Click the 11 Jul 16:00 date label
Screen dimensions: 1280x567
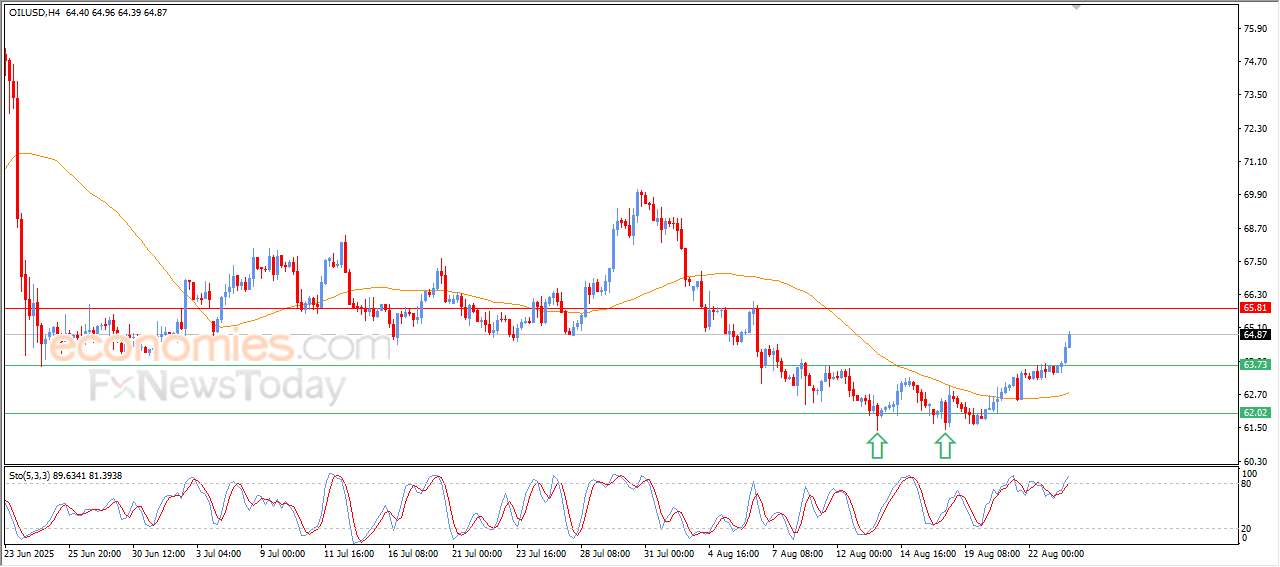349,553
